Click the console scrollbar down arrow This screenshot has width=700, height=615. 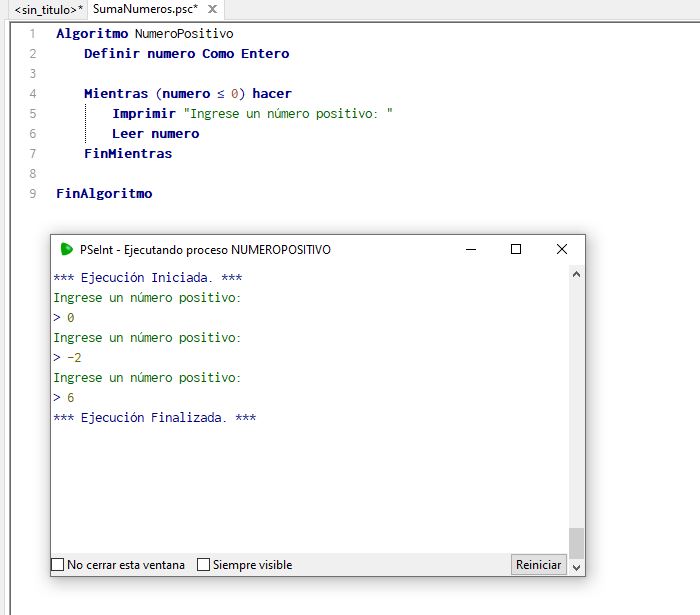pyautogui.click(x=576, y=567)
